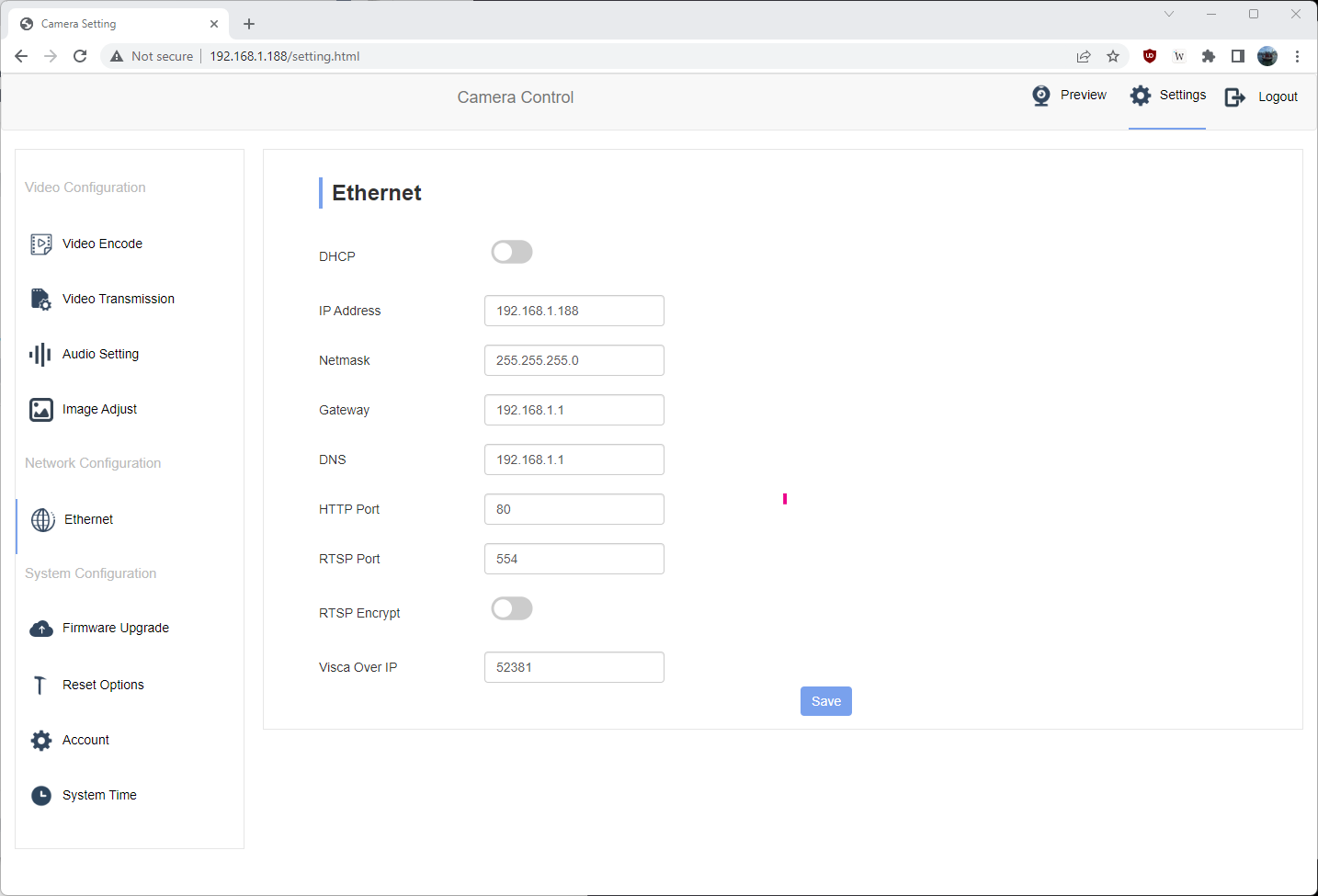
Task: Turn on the RTSP Encrypt switch
Action: pyautogui.click(x=512, y=608)
